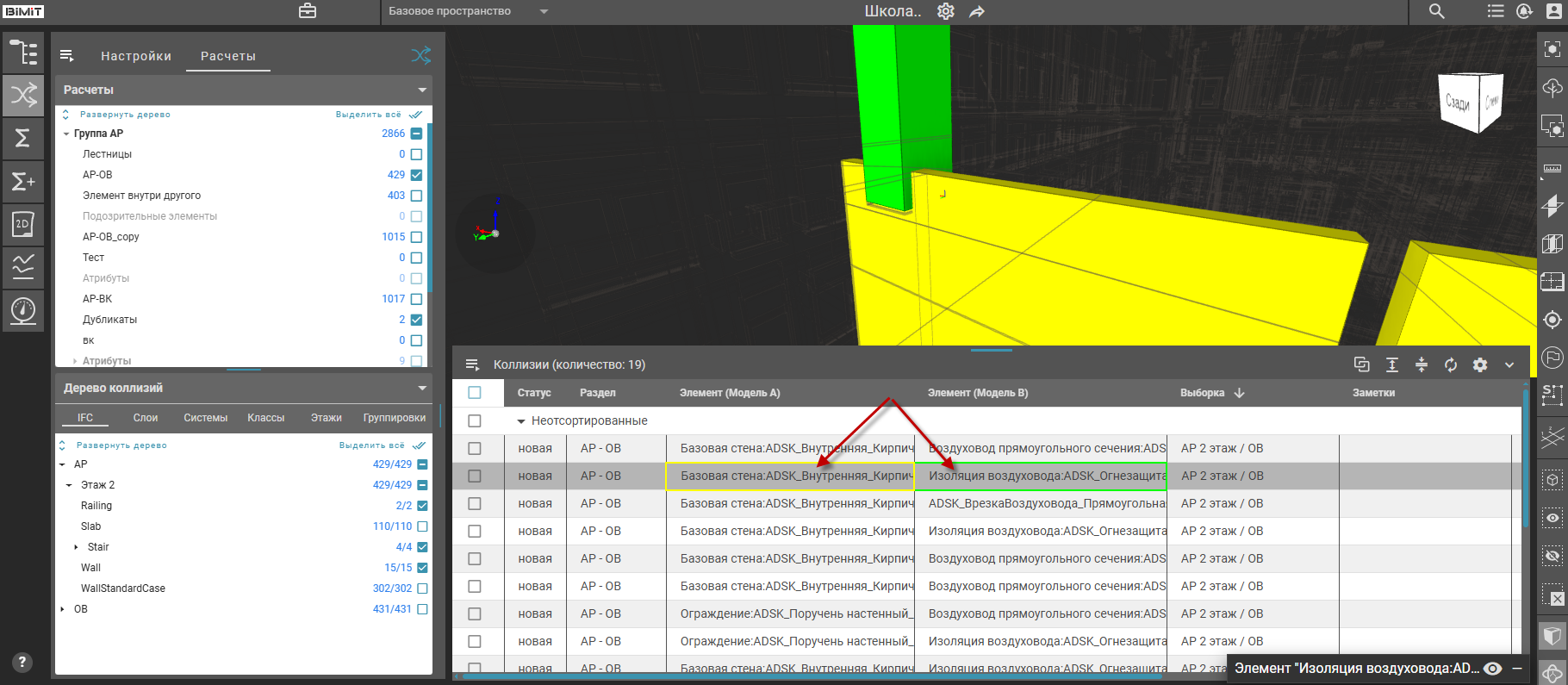The height and width of the screenshot is (685, 1568).
Task: Click the share arrow next to project name
Action: 977,12
